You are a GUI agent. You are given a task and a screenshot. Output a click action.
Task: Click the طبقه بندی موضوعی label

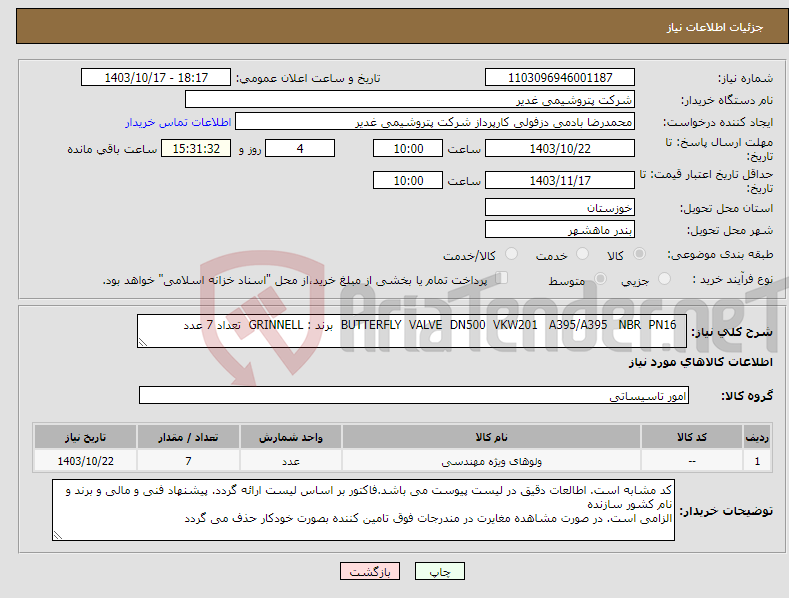[x=720, y=254]
